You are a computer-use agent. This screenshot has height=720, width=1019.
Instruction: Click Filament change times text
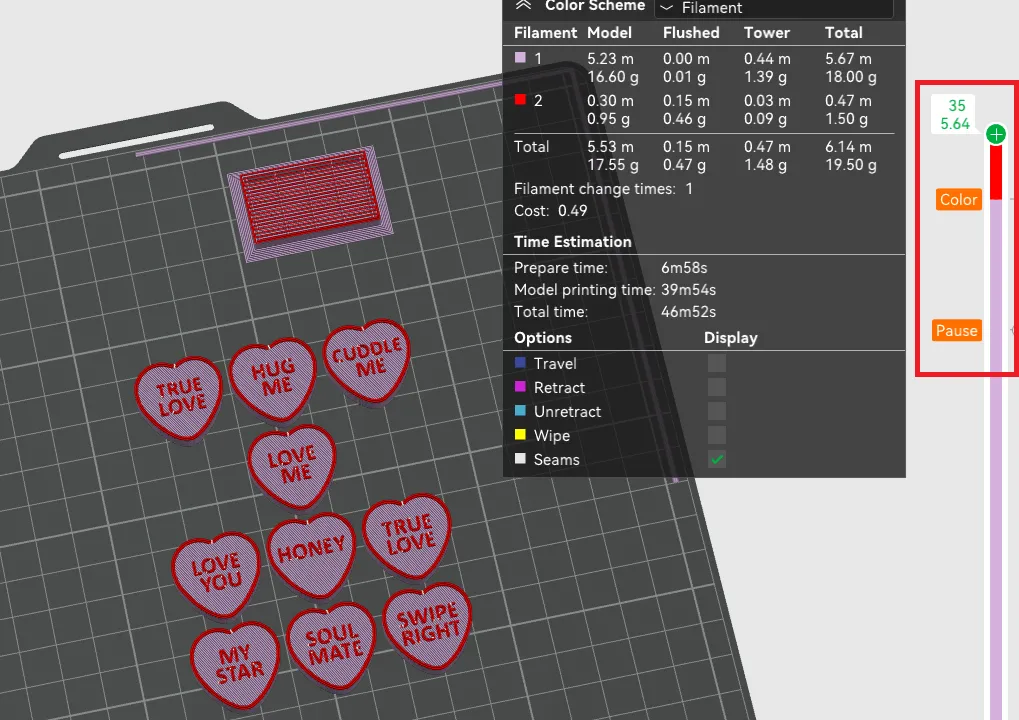603,189
